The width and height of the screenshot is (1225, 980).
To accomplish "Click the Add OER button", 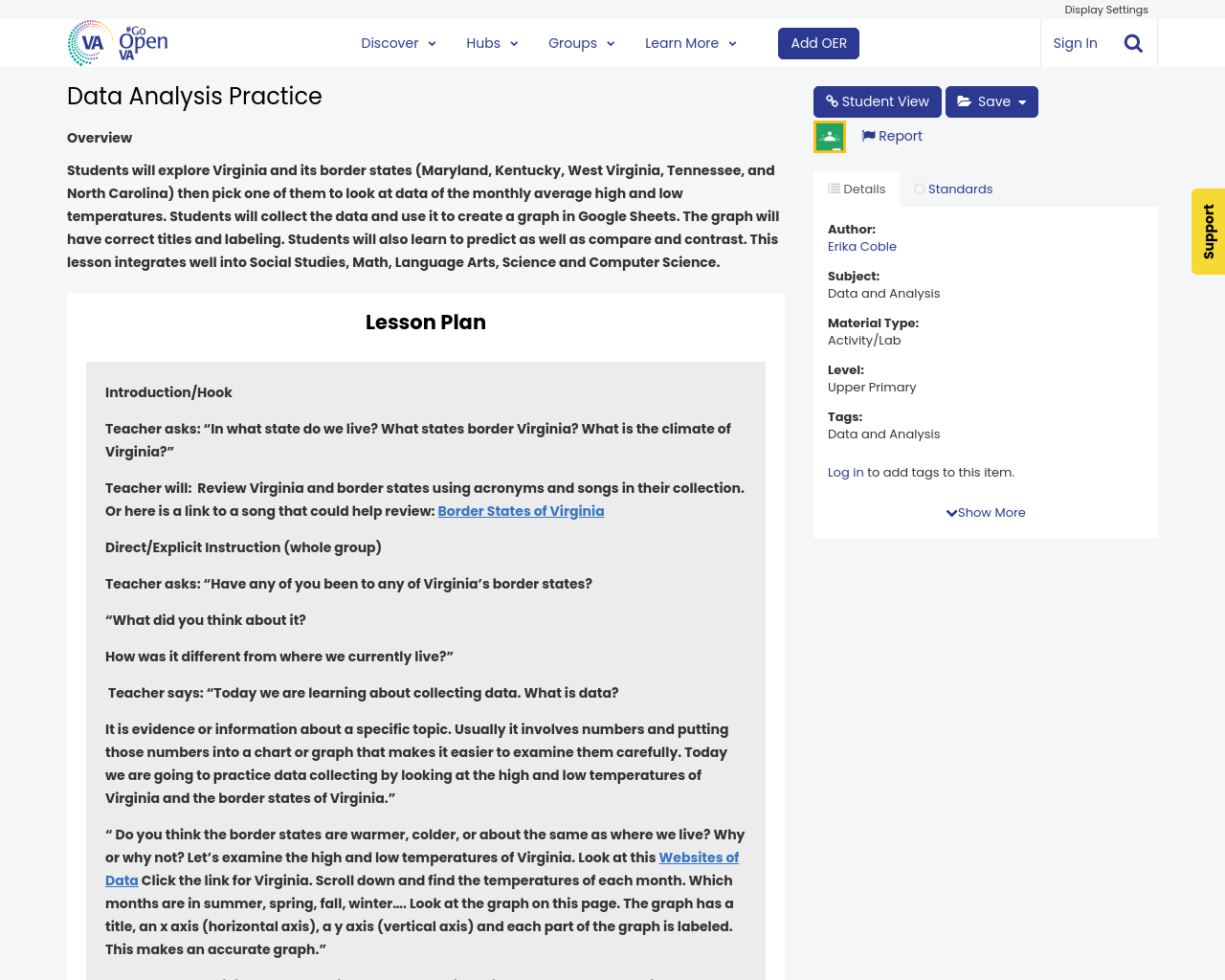I will coord(818,42).
